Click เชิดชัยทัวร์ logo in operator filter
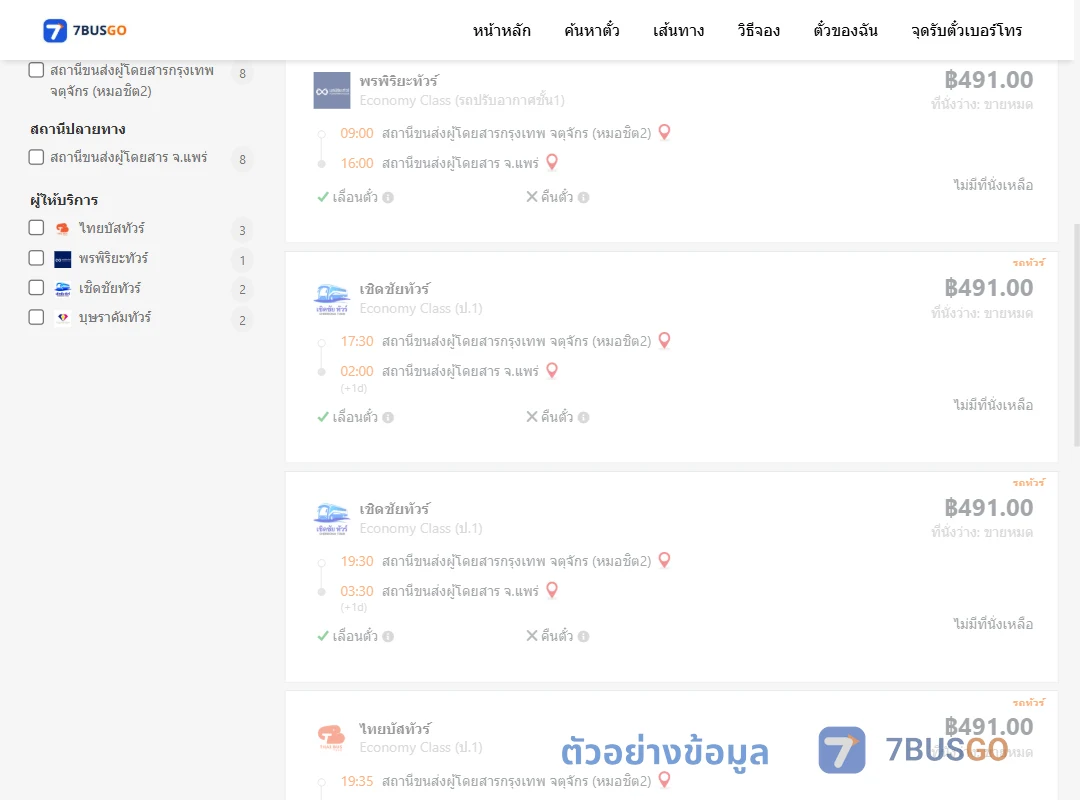 (x=63, y=289)
